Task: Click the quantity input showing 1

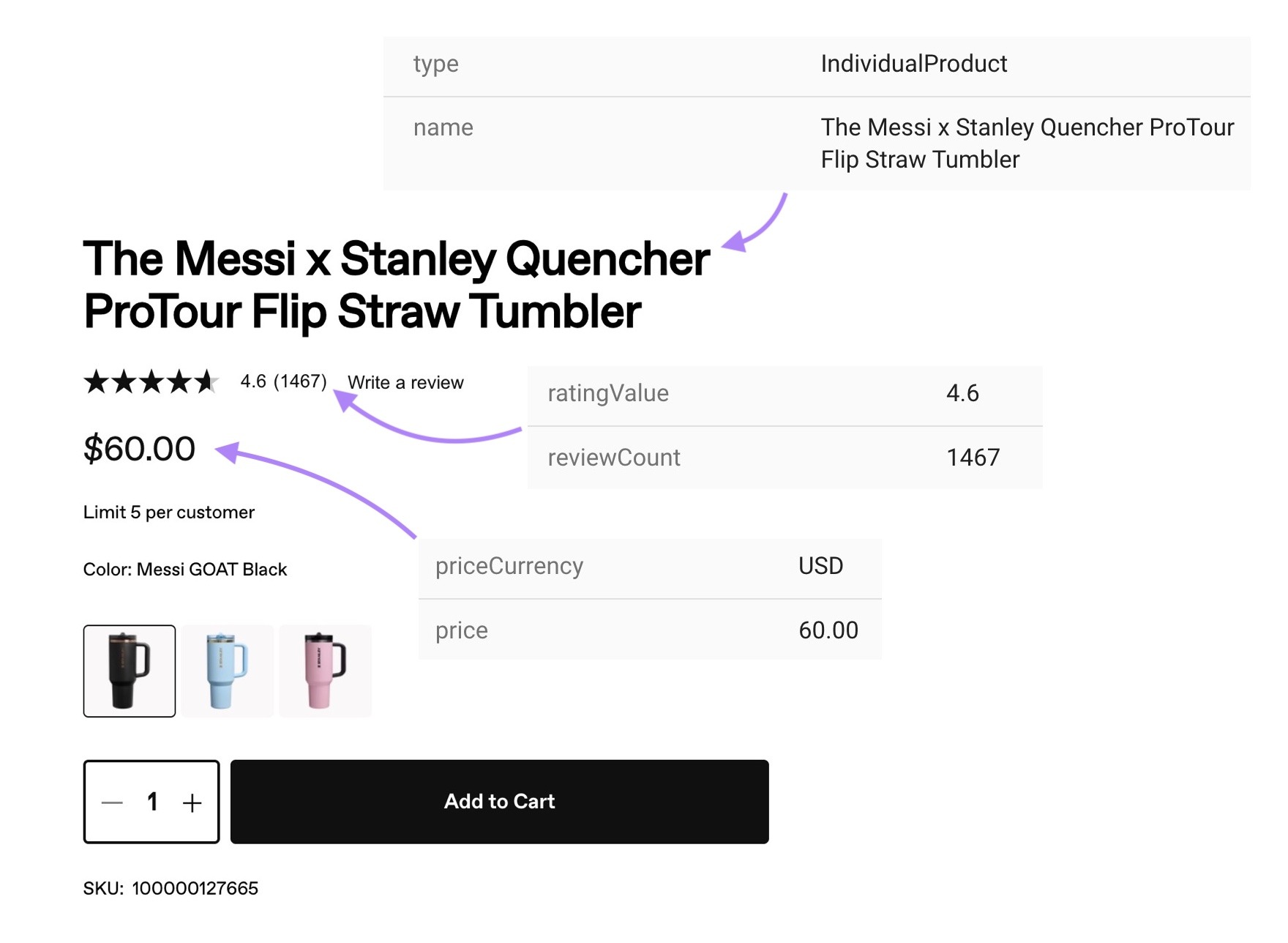Action: [x=151, y=802]
